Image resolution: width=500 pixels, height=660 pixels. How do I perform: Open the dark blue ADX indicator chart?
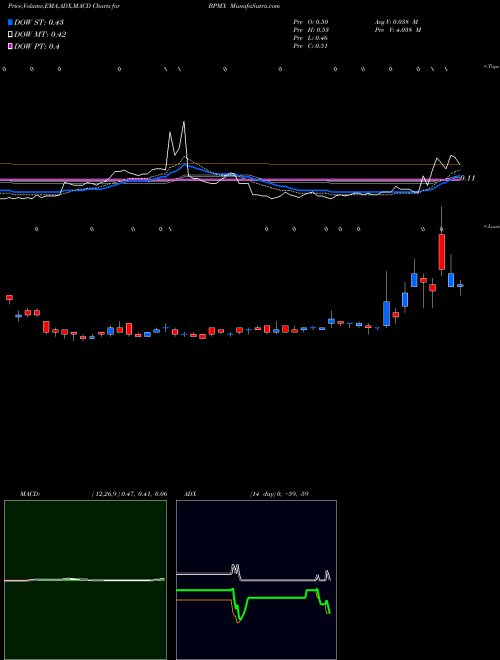click(x=256, y=580)
